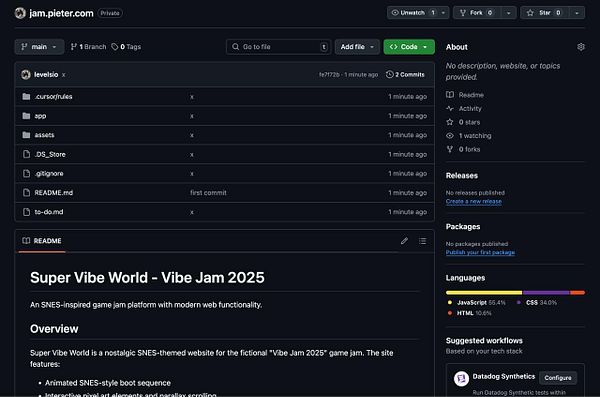This screenshot has height=397, width=600.
Task: Click the magnifier icon in Go to file
Action: click(235, 47)
